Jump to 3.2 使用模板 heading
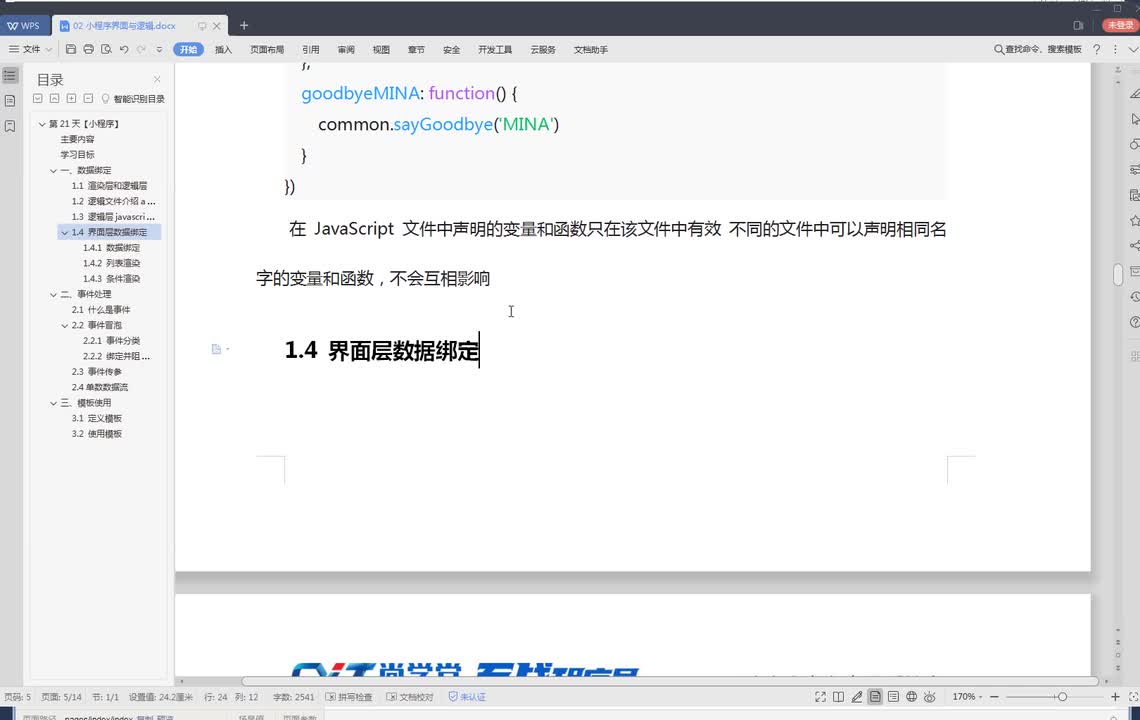This screenshot has height=720, width=1140. pos(97,433)
